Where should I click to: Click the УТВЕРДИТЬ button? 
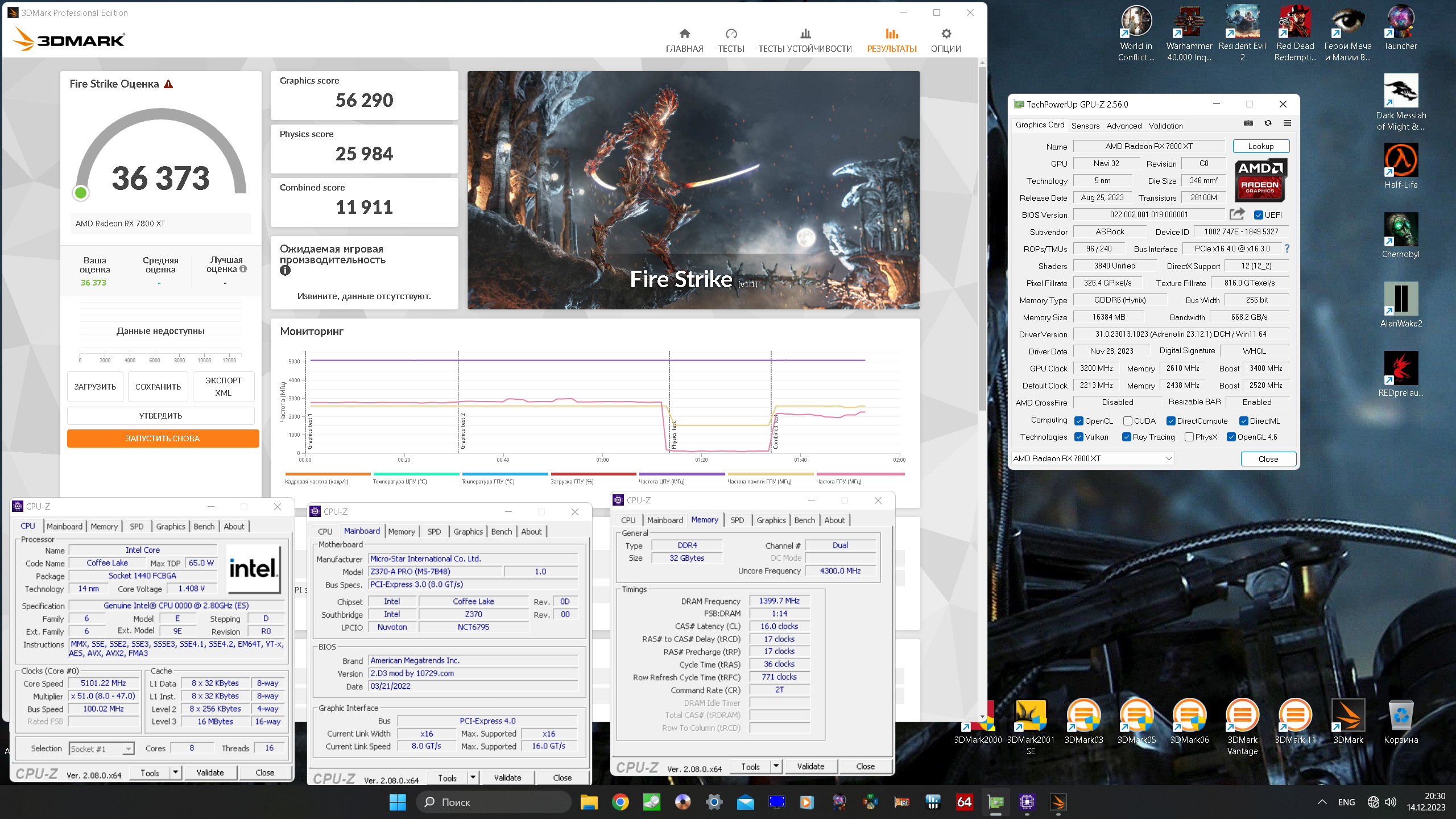tap(161, 416)
